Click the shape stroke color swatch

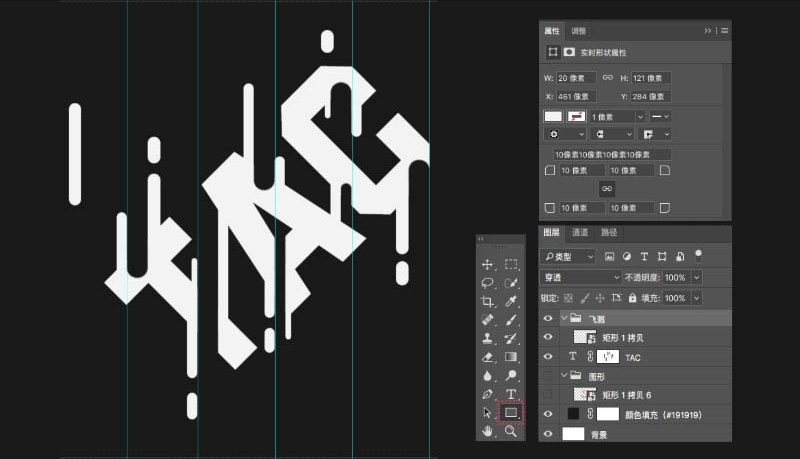[577, 116]
